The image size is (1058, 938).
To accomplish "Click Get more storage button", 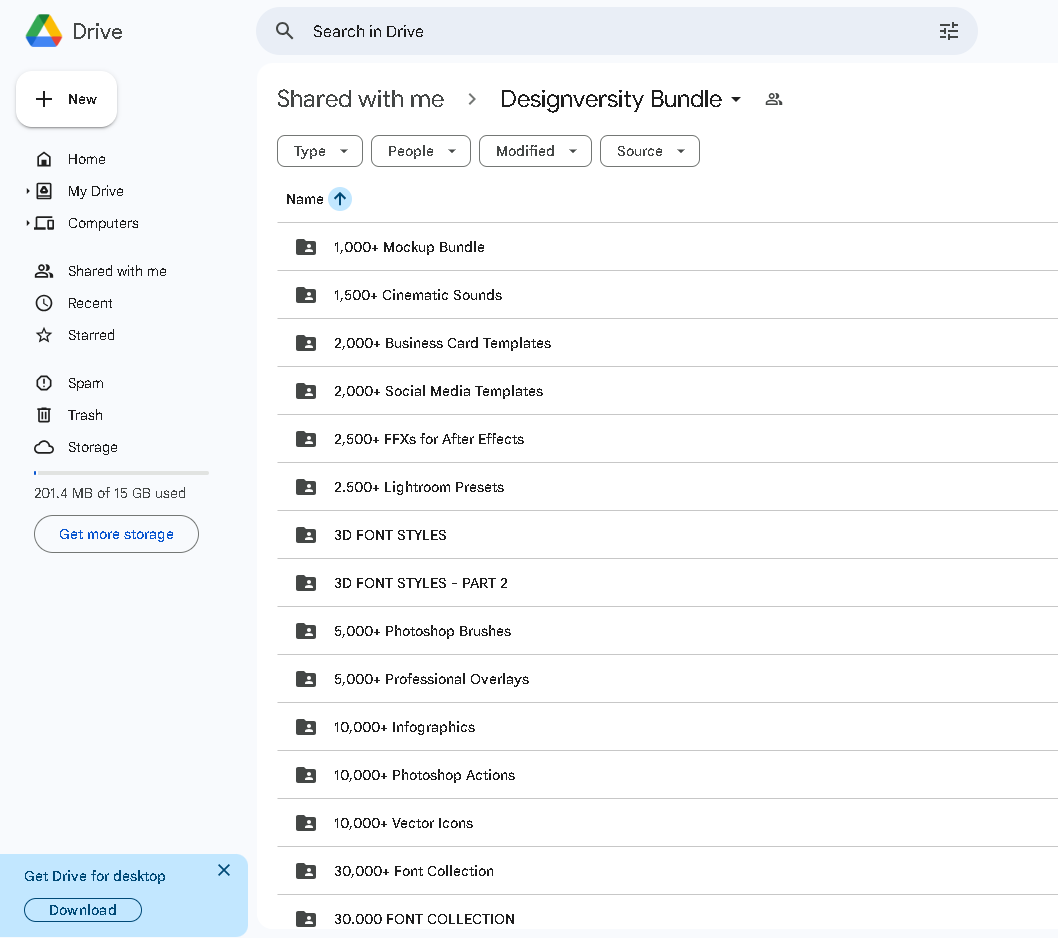I will click(x=116, y=534).
